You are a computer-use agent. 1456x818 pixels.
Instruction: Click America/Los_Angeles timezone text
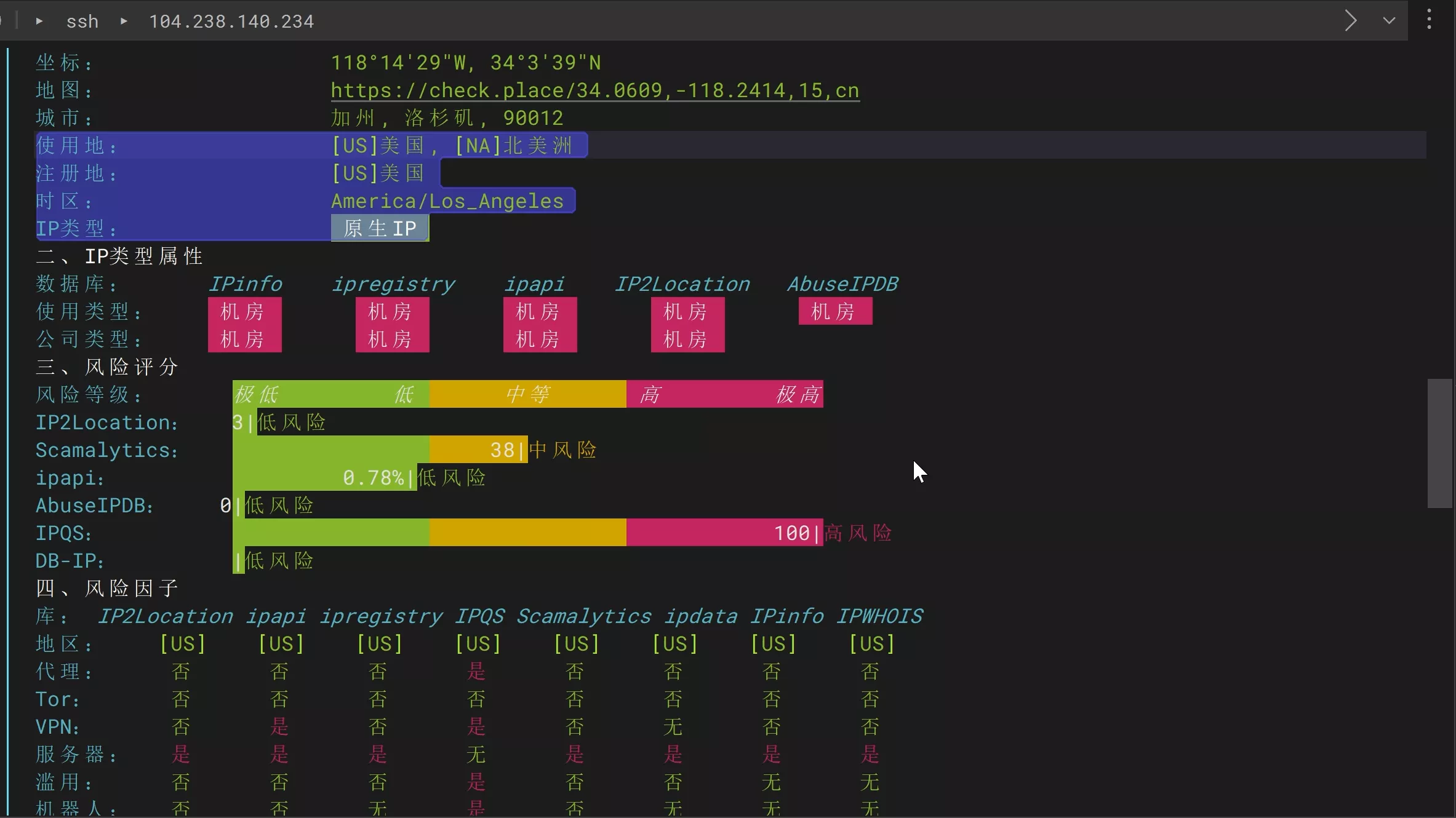(x=447, y=201)
